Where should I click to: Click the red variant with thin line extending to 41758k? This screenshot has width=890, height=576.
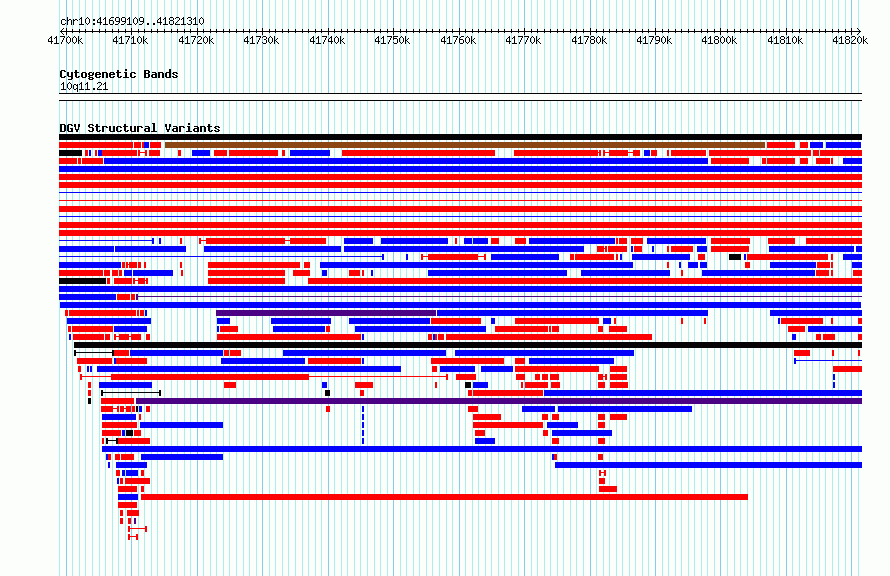tap(264, 377)
